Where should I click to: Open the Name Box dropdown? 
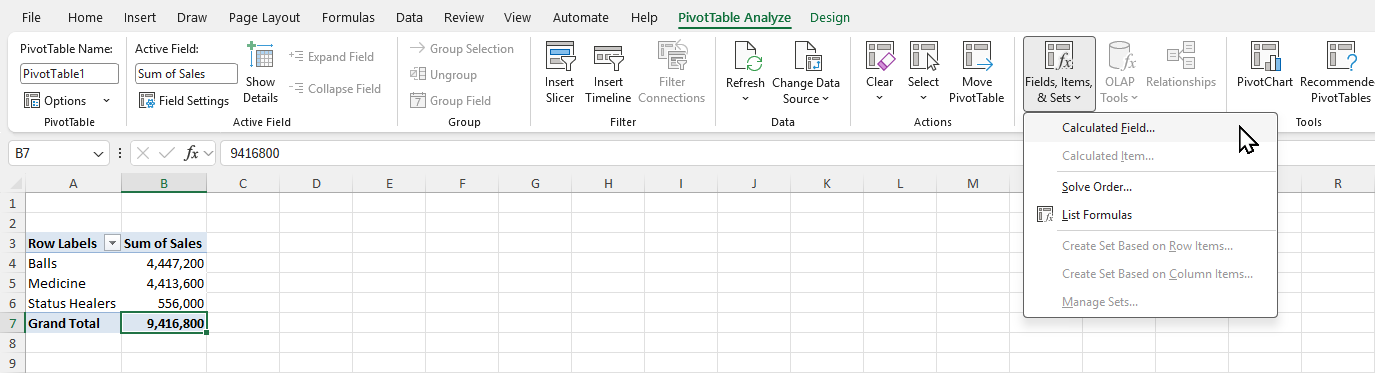coord(98,154)
